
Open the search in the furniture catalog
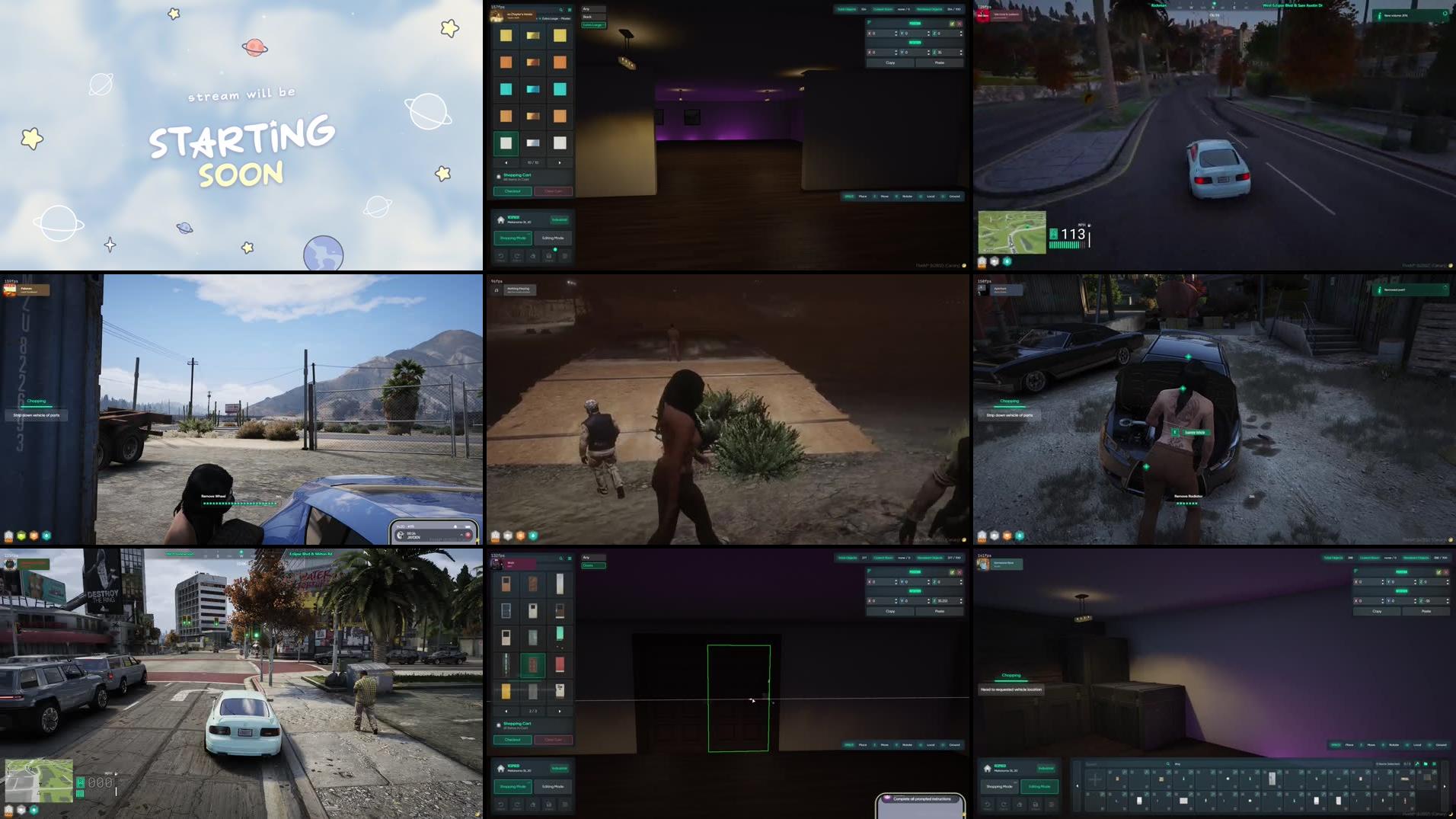[x=560, y=10]
